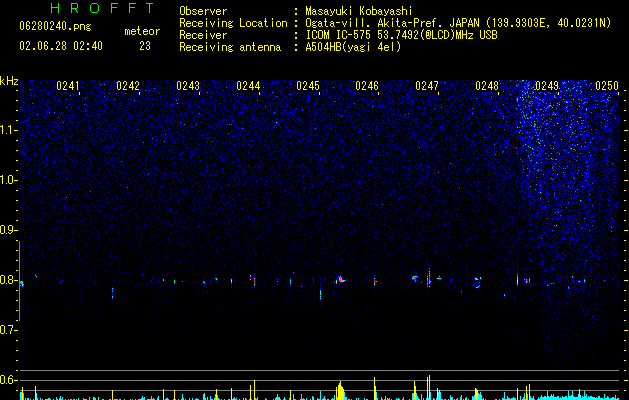Click the bright meteor echo after 0245
The width and height of the screenshot is (629, 400).
(341, 279)
